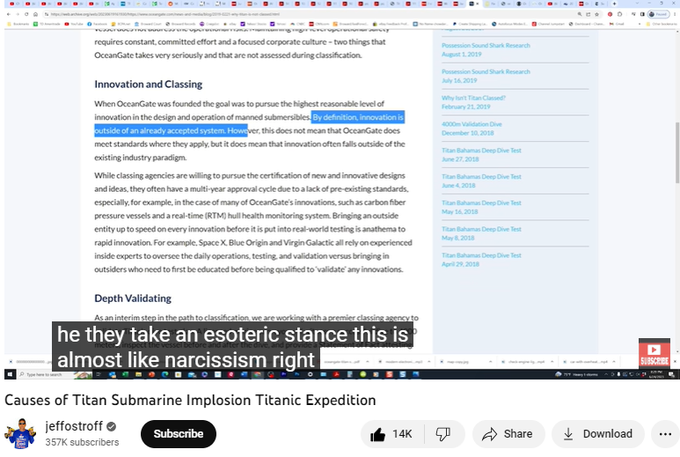This screenshot has width=680, height=457.
Task: Click the page's vertical scrollbar thumb
Action: click(677, 153)
